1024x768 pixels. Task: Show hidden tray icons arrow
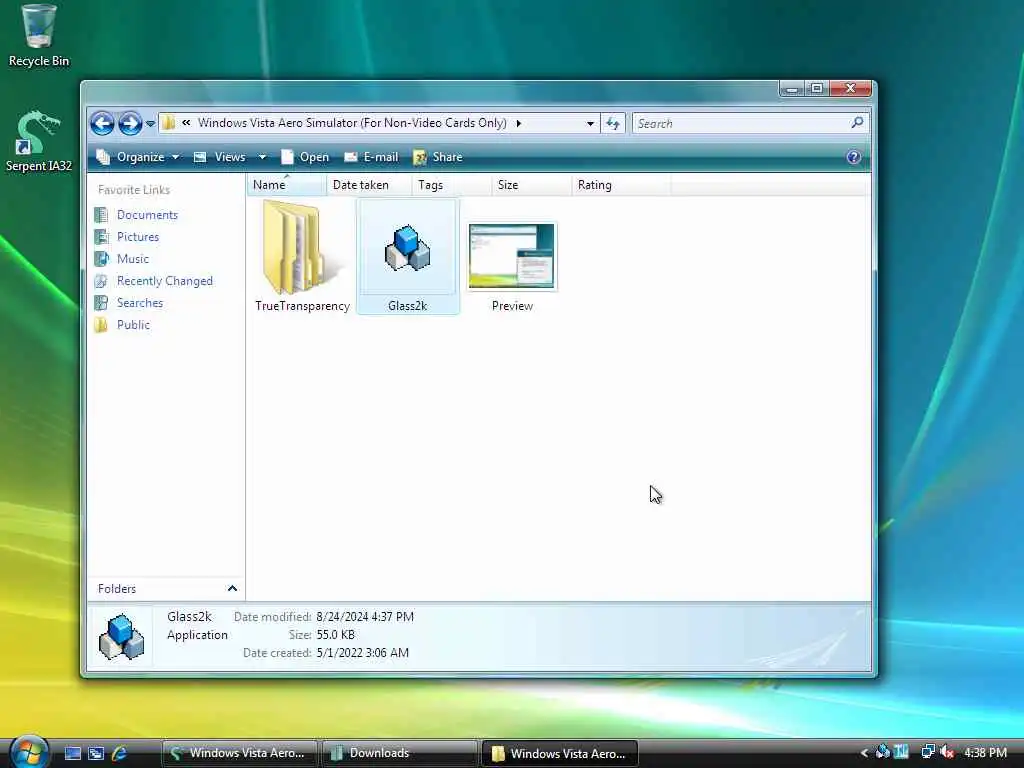click(864, 753)
